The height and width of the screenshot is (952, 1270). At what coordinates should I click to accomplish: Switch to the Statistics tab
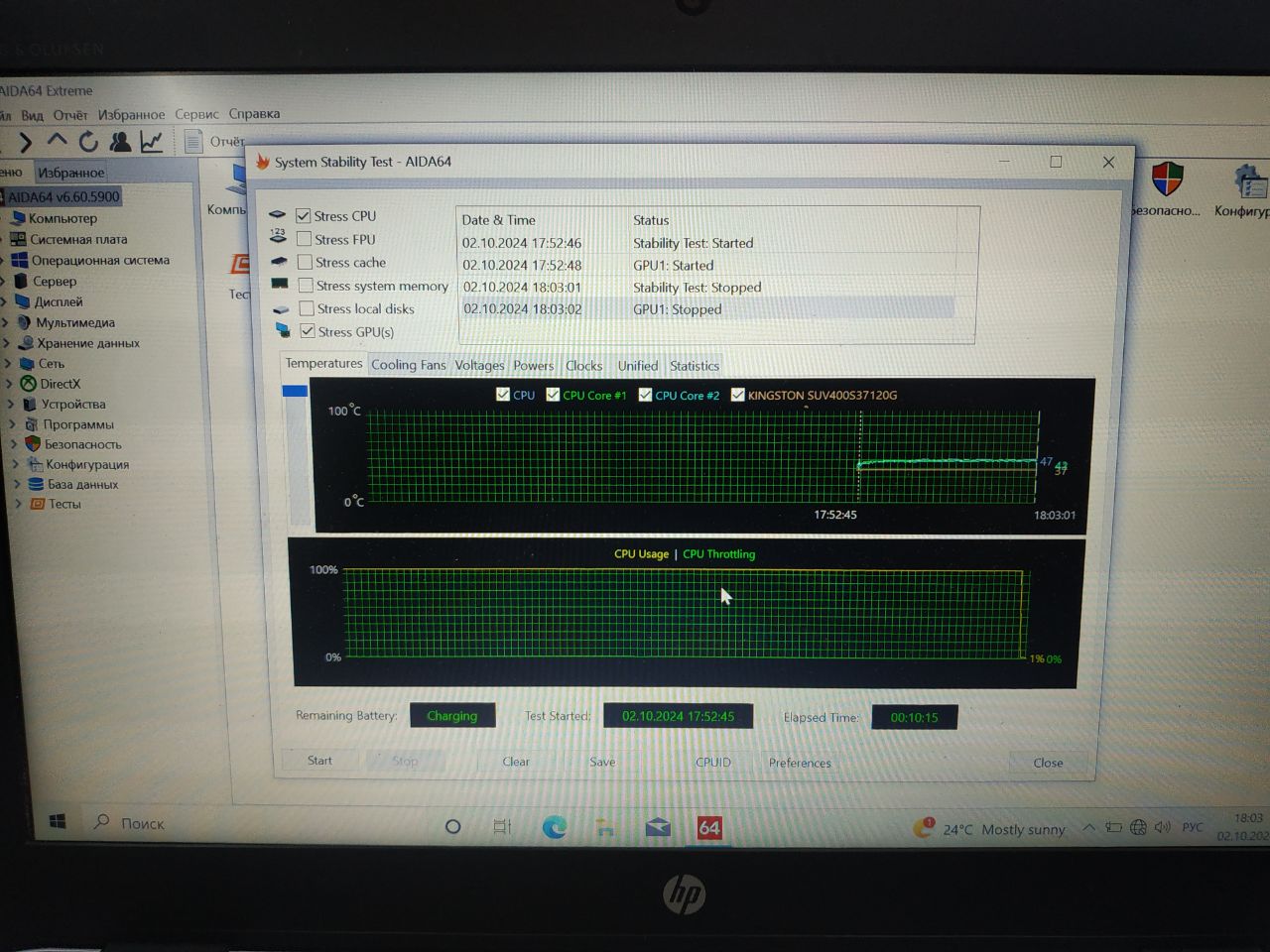[x=695, y=366]
